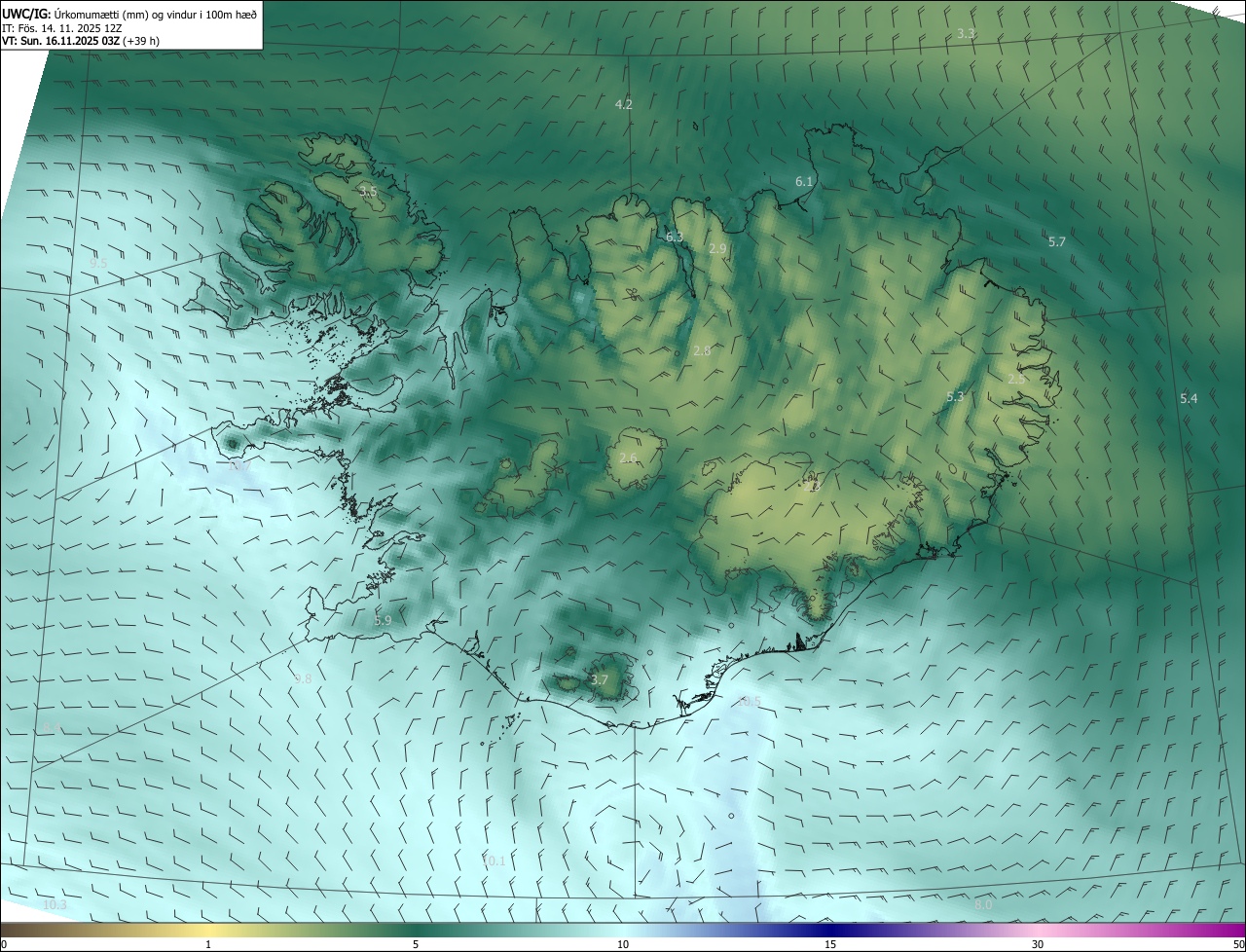This screenshot has width=1246, height=952.
Task: Click the colorbar tick label 50
Action: pos(1238,944)
